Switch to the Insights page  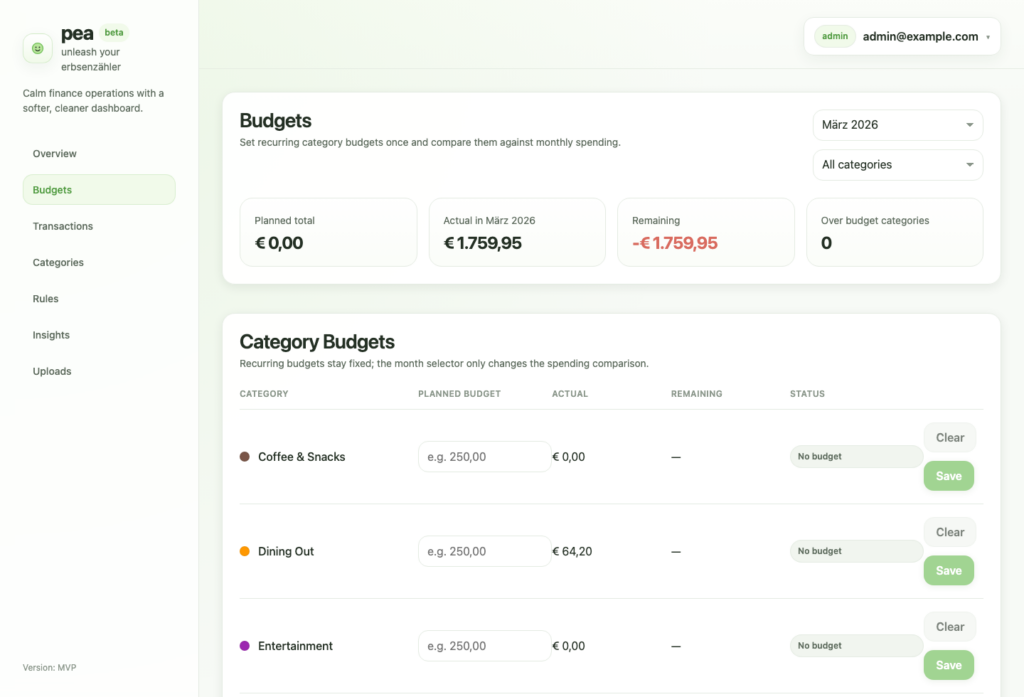(x=51, y=335)
